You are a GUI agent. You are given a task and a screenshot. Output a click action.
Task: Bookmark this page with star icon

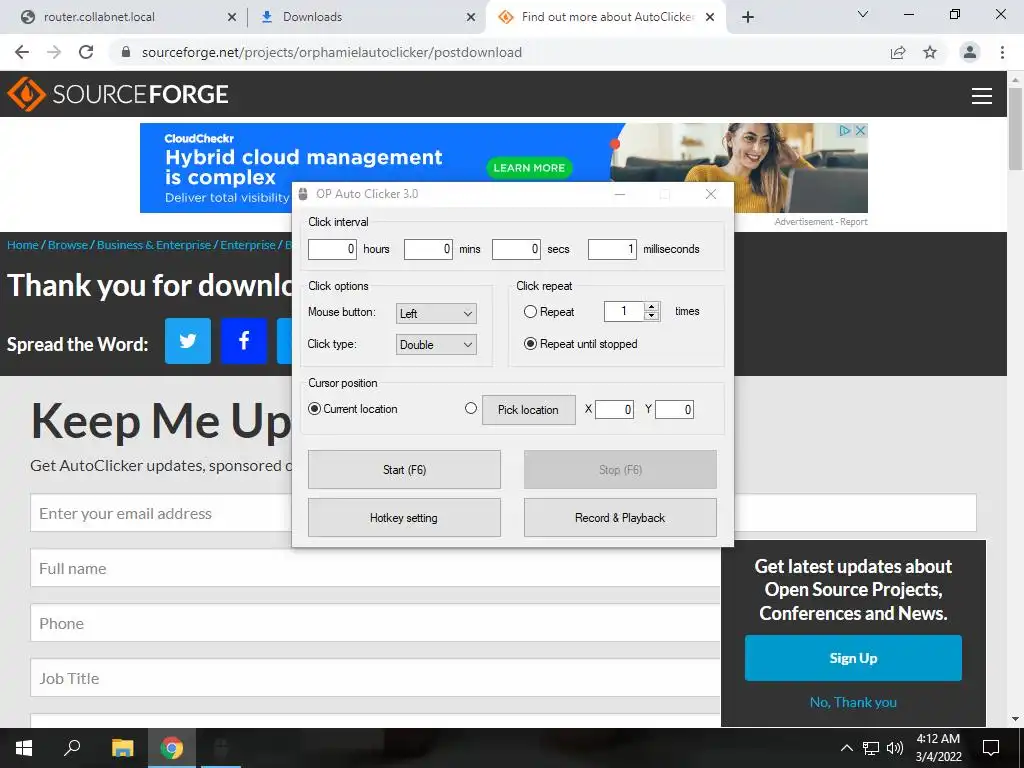pyautogui.click(x=930, y=52)
